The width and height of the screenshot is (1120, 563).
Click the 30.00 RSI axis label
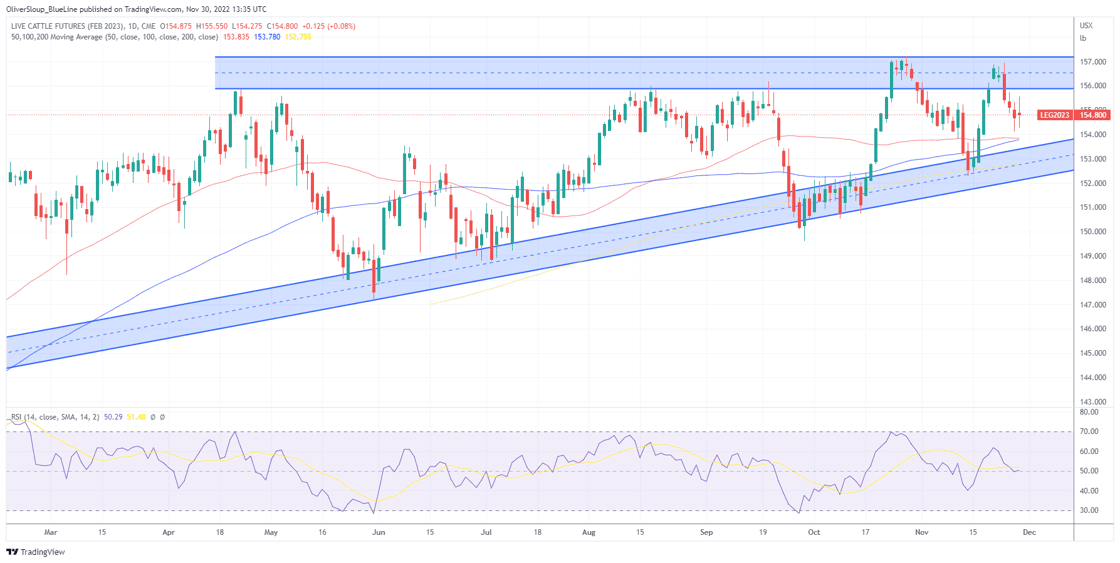pos(1091,512)
